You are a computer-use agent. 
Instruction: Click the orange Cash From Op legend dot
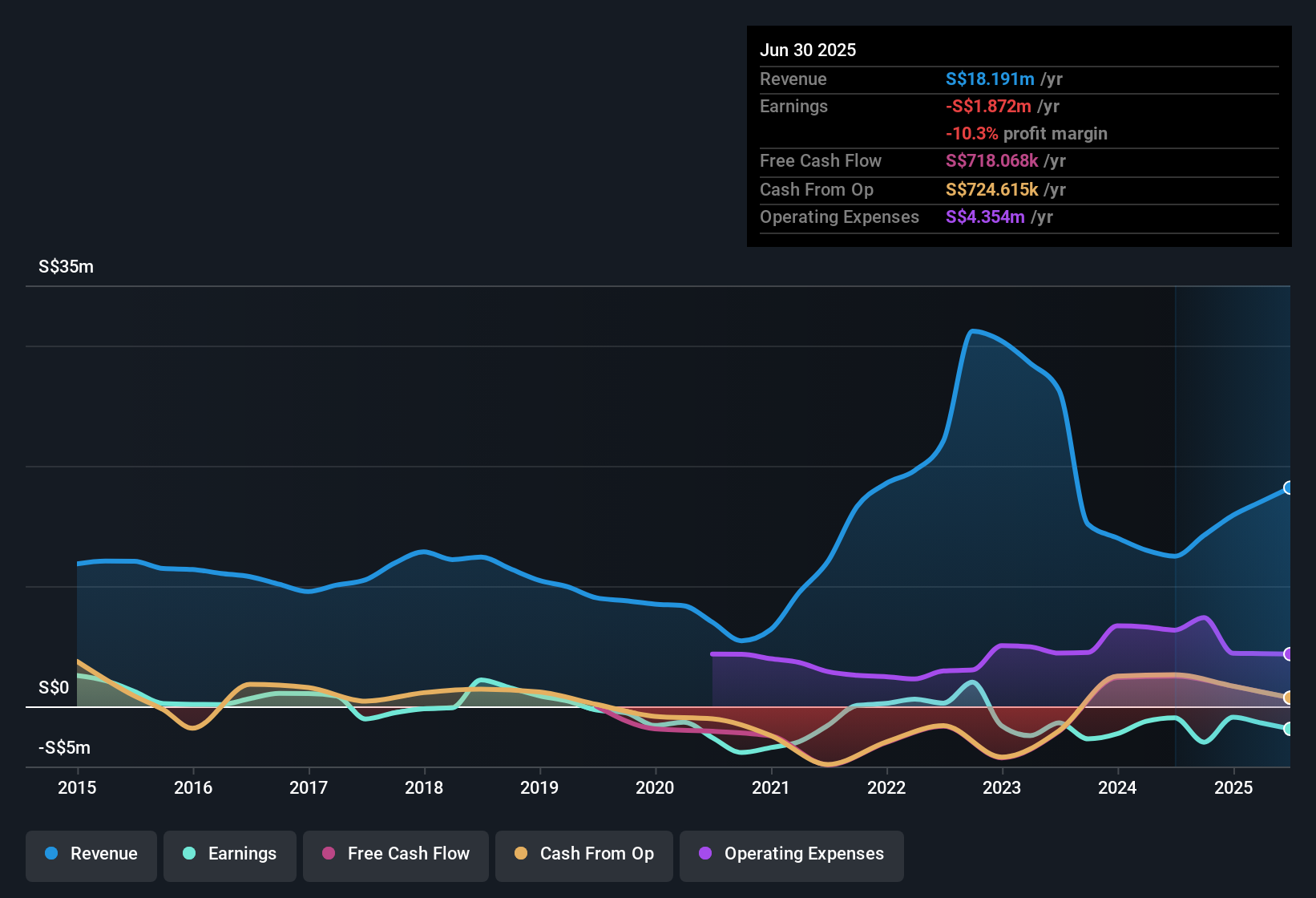[521, 854]
